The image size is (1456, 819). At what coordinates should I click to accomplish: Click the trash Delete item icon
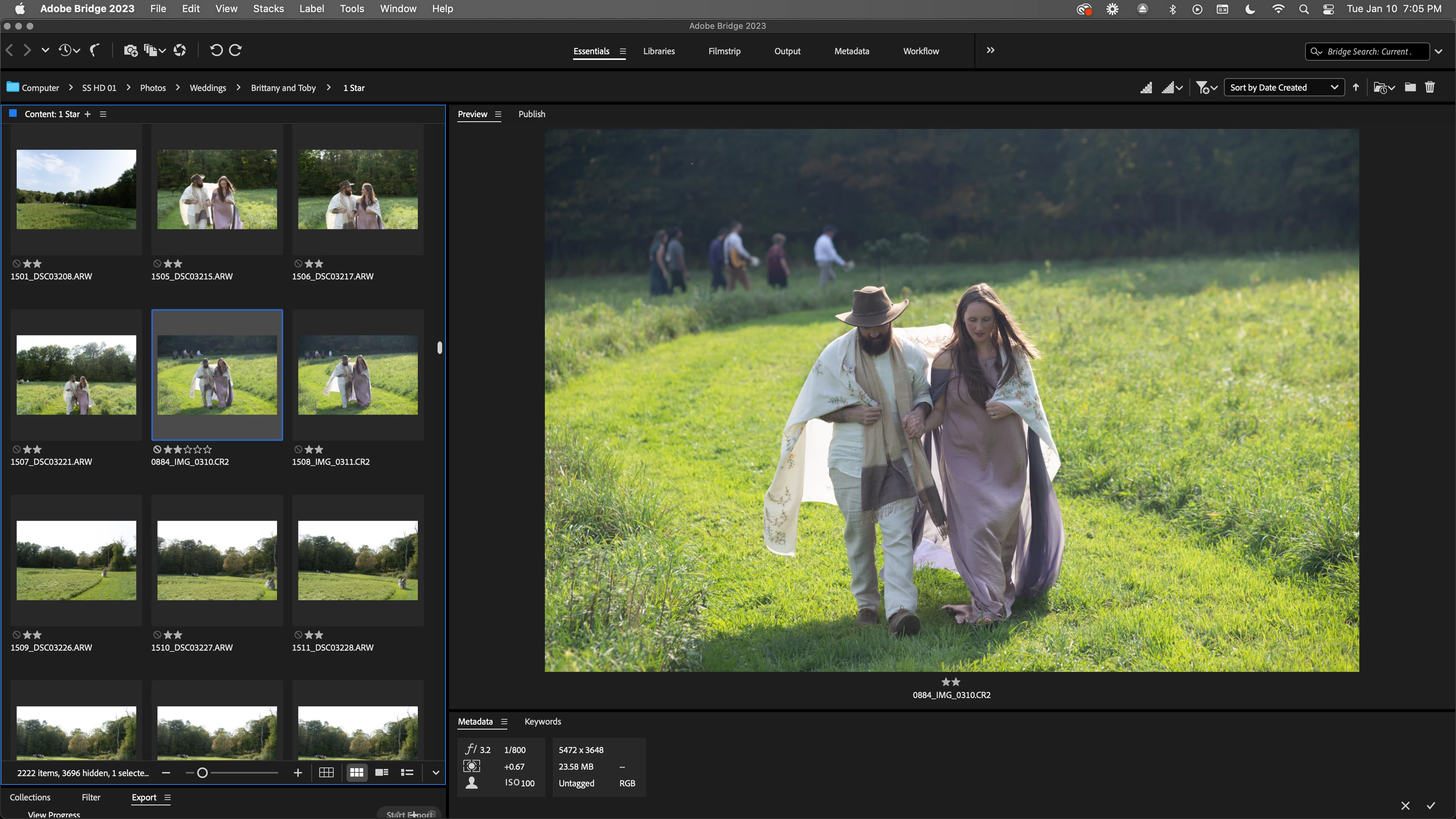(1429, 87)
